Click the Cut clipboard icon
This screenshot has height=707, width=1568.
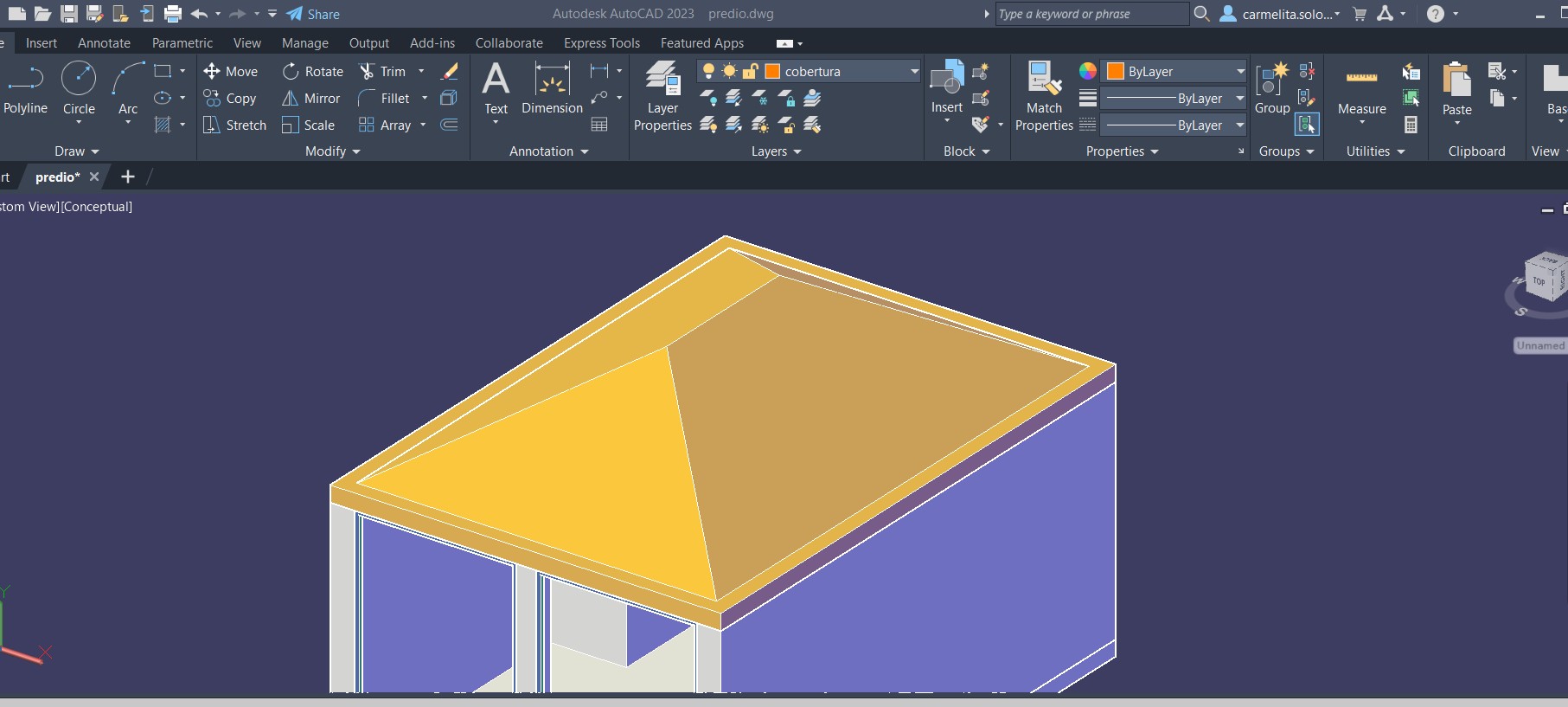point(1496,71)
